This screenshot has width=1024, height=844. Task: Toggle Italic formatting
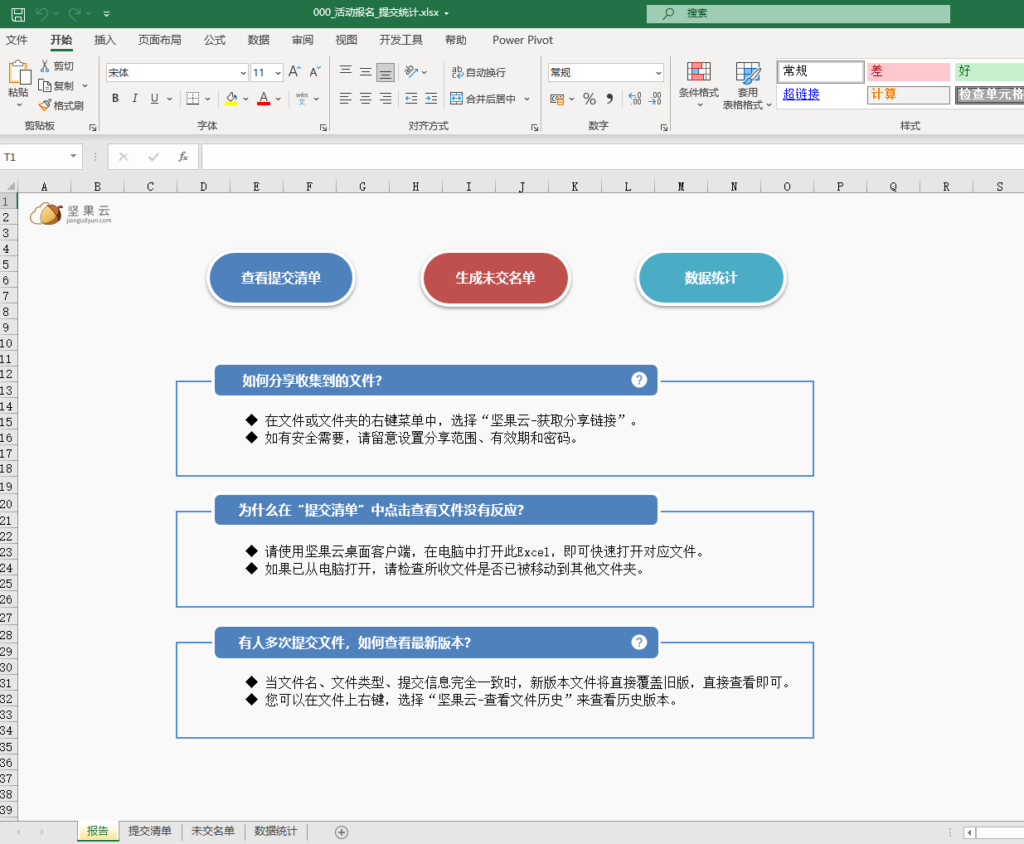(135, 99)
